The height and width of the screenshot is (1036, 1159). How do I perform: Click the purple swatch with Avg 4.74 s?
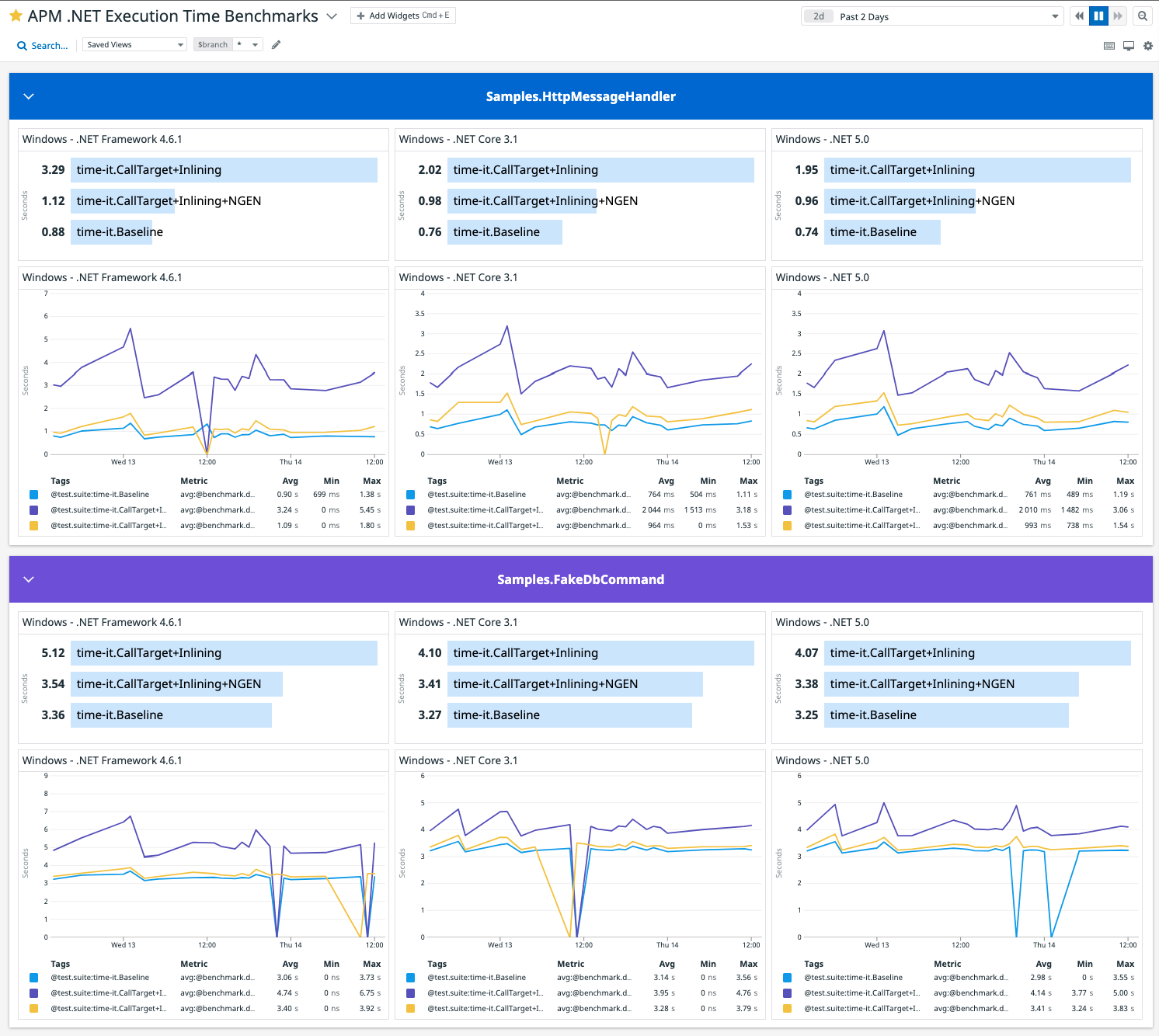33,993
